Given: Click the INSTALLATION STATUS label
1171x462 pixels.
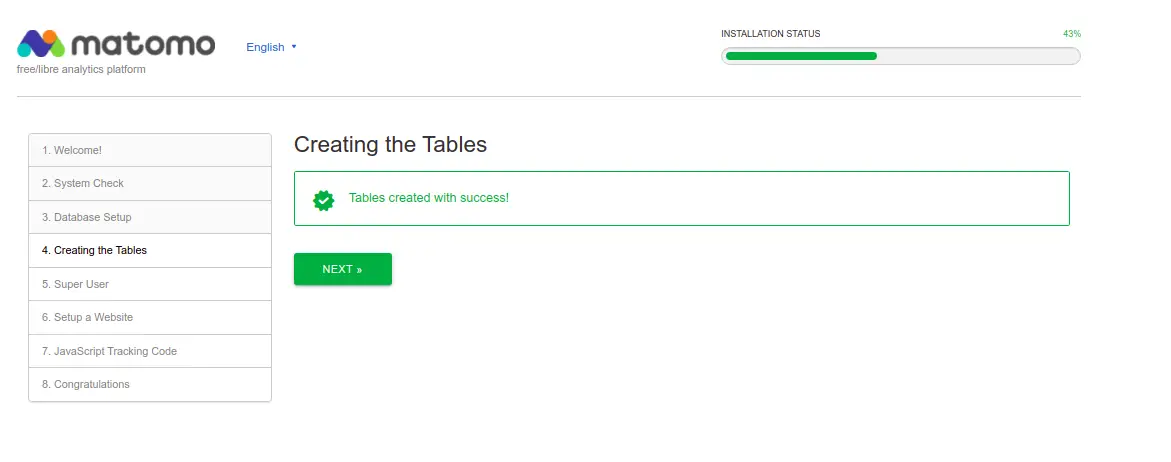Looking at the screenshot, I should pos(771,34).
